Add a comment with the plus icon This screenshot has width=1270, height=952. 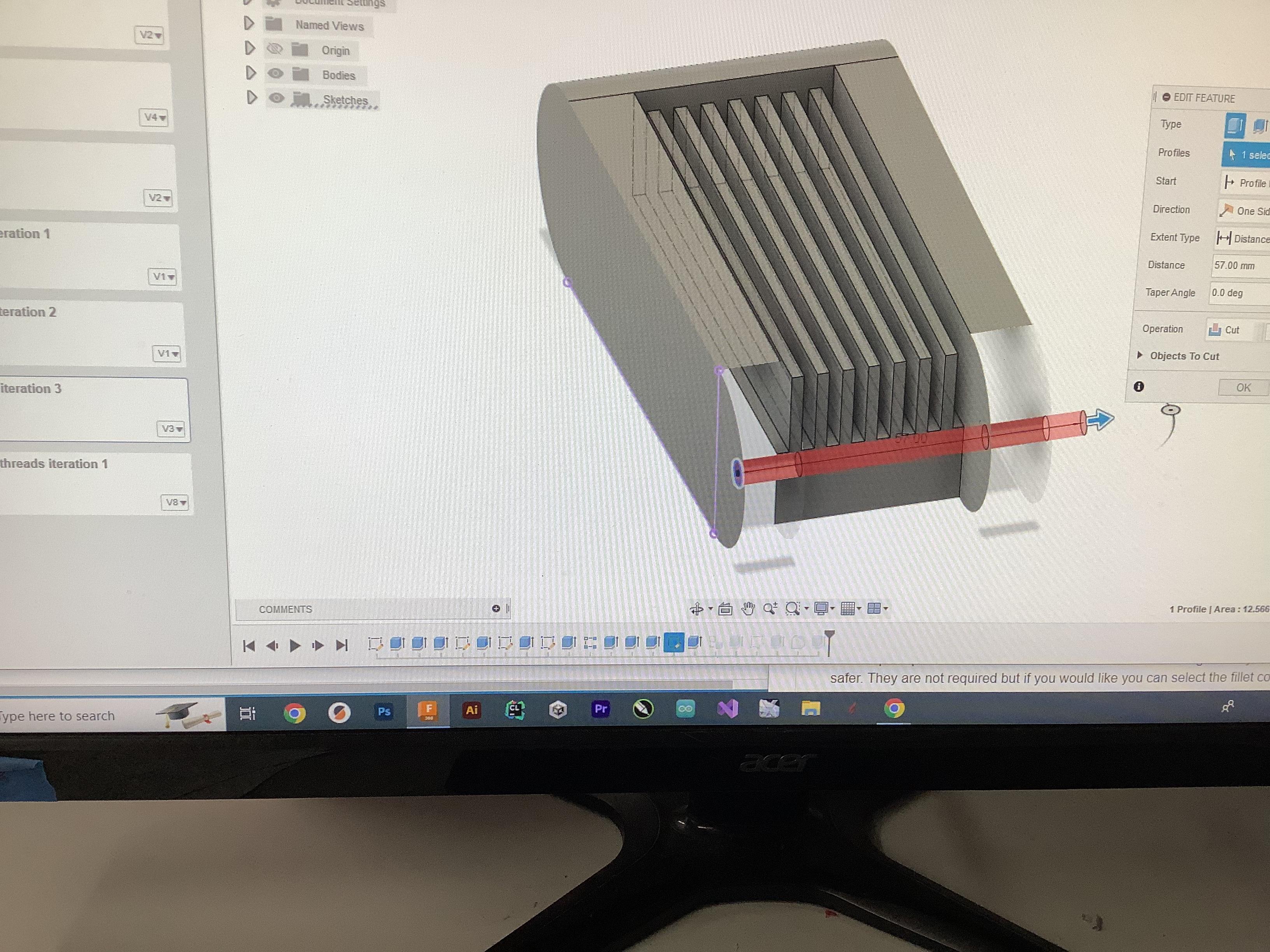pyautogui.click(x=496, y=609)
